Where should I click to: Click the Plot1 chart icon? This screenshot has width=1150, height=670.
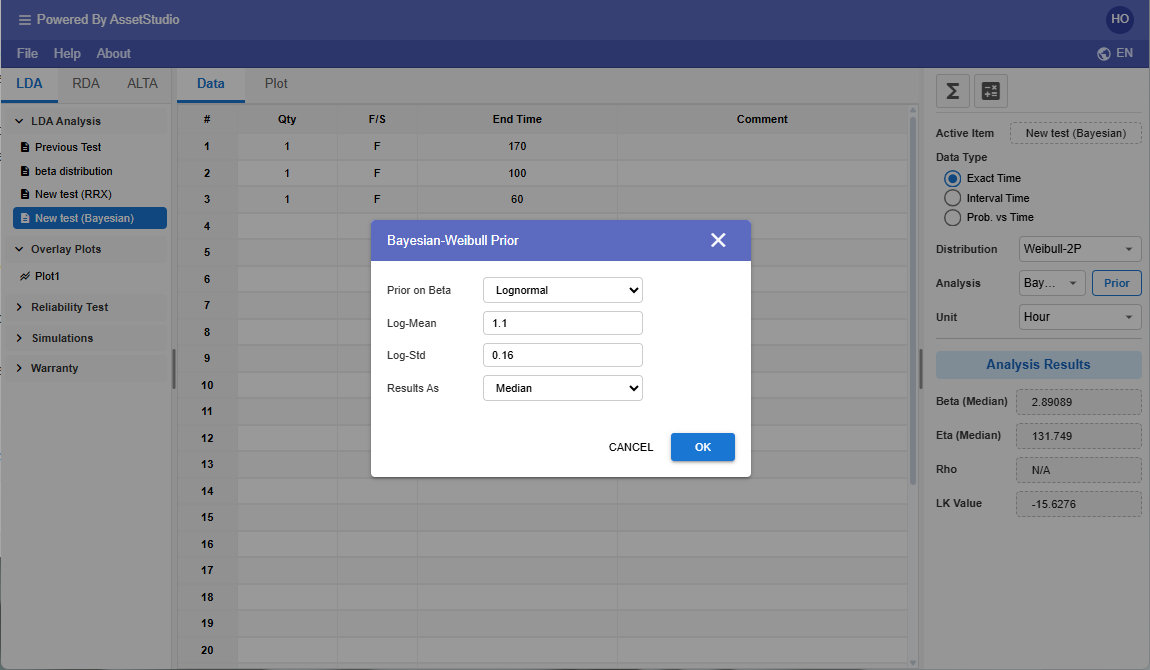(25, 276)
